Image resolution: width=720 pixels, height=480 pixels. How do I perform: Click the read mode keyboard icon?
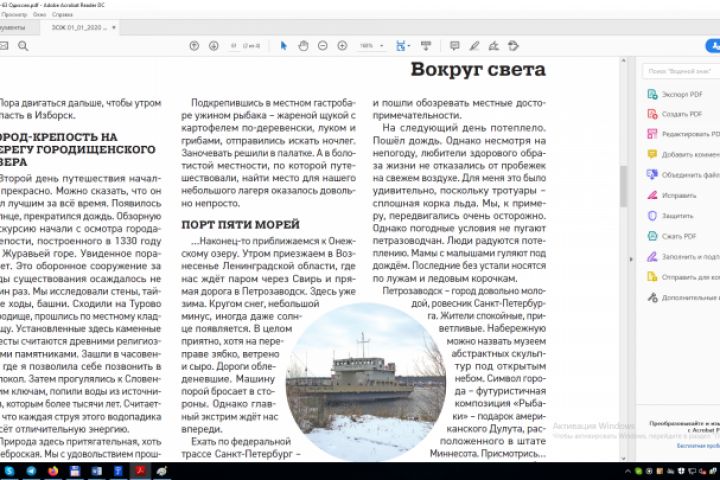(x=426, y=46)
